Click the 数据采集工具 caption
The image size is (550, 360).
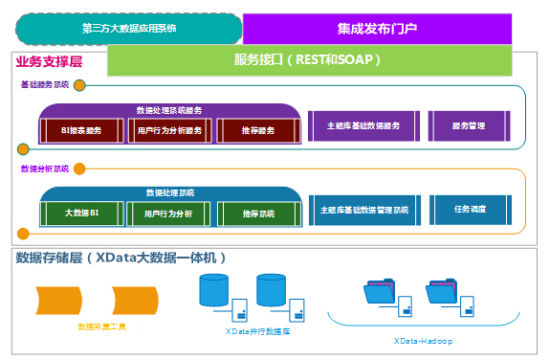(x=102, y=327)
